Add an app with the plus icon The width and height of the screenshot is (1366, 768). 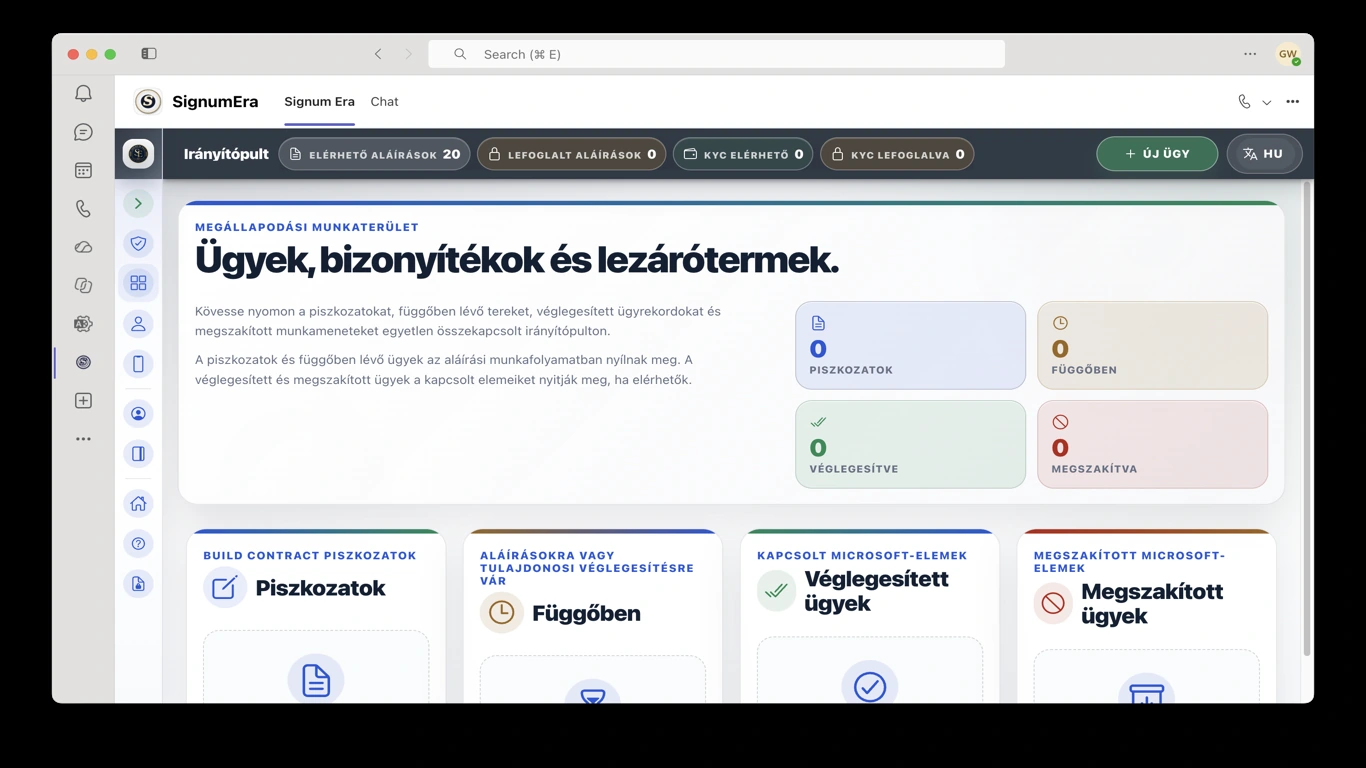point(83,401)
